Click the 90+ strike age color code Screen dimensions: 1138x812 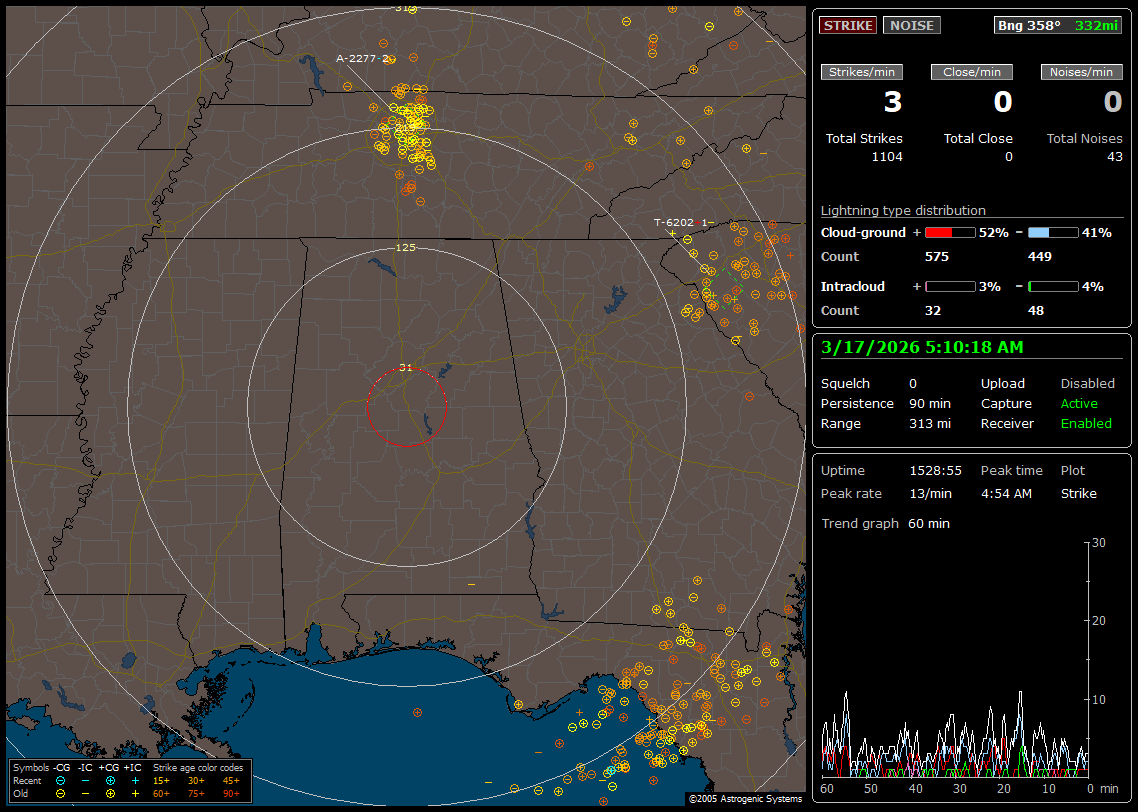[231, 793]
